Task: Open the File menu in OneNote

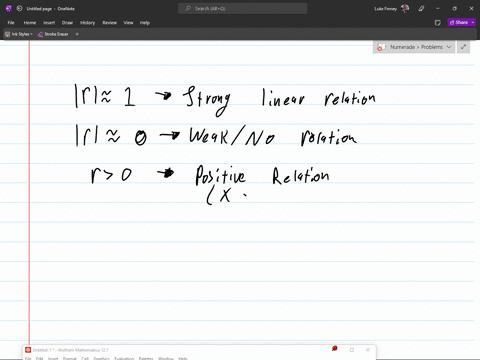Action: [x=11, y=23]
